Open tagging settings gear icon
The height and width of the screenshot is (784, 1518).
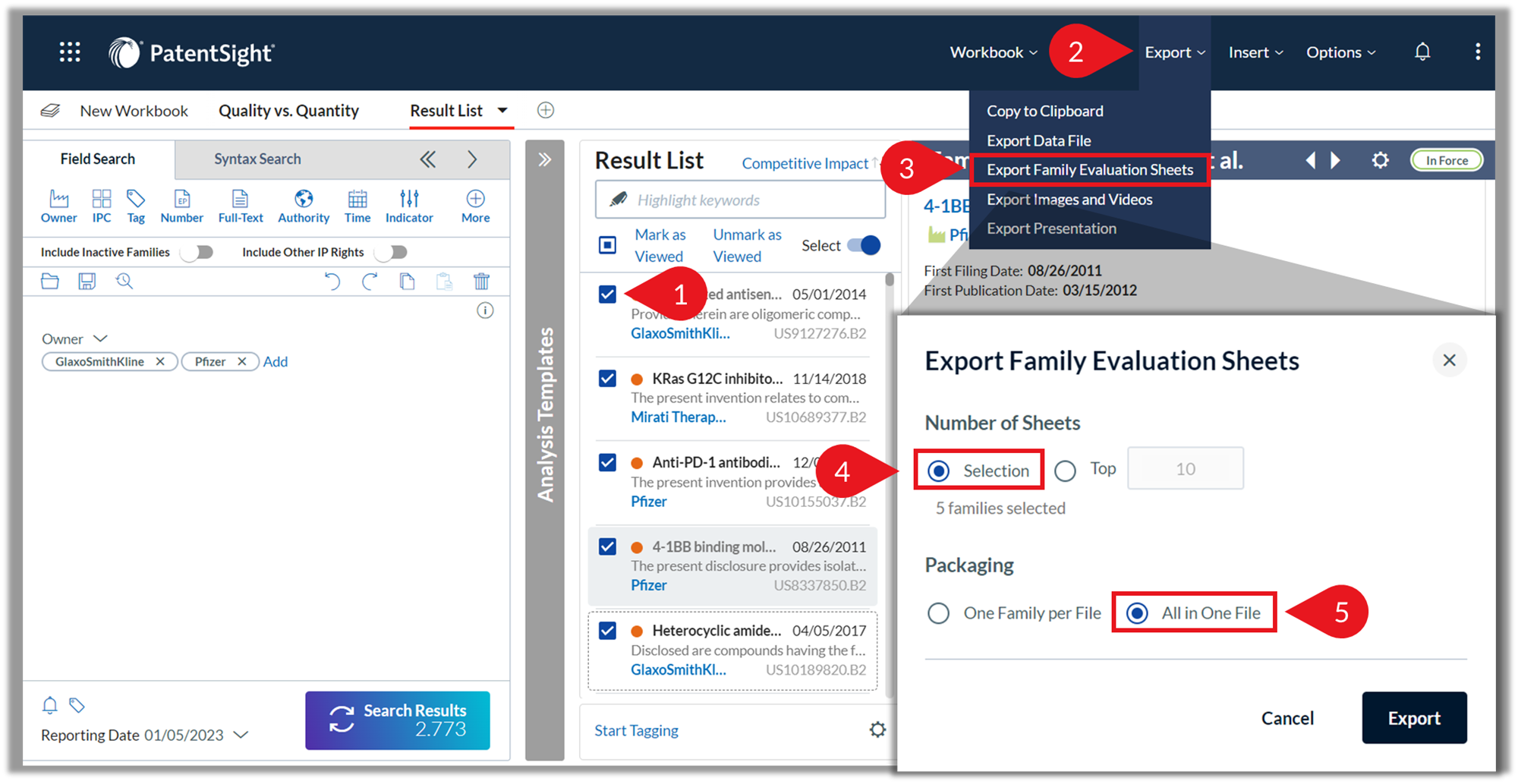tap(877, 729)
